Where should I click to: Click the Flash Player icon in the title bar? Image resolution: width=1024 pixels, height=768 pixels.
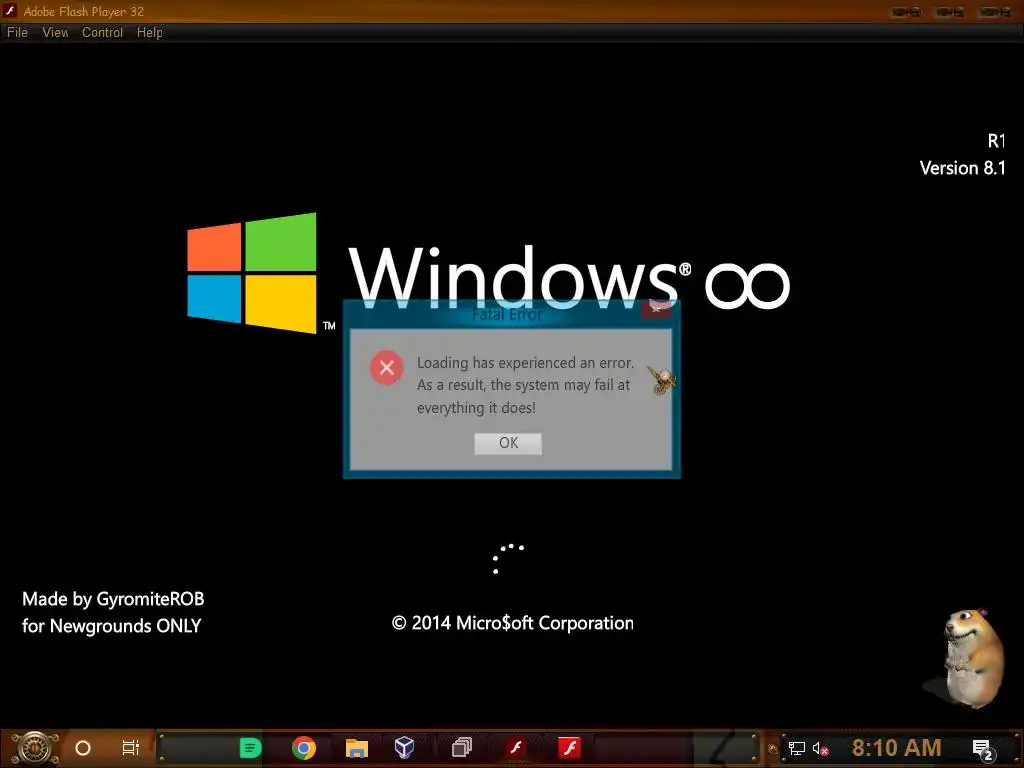(10, 11)
